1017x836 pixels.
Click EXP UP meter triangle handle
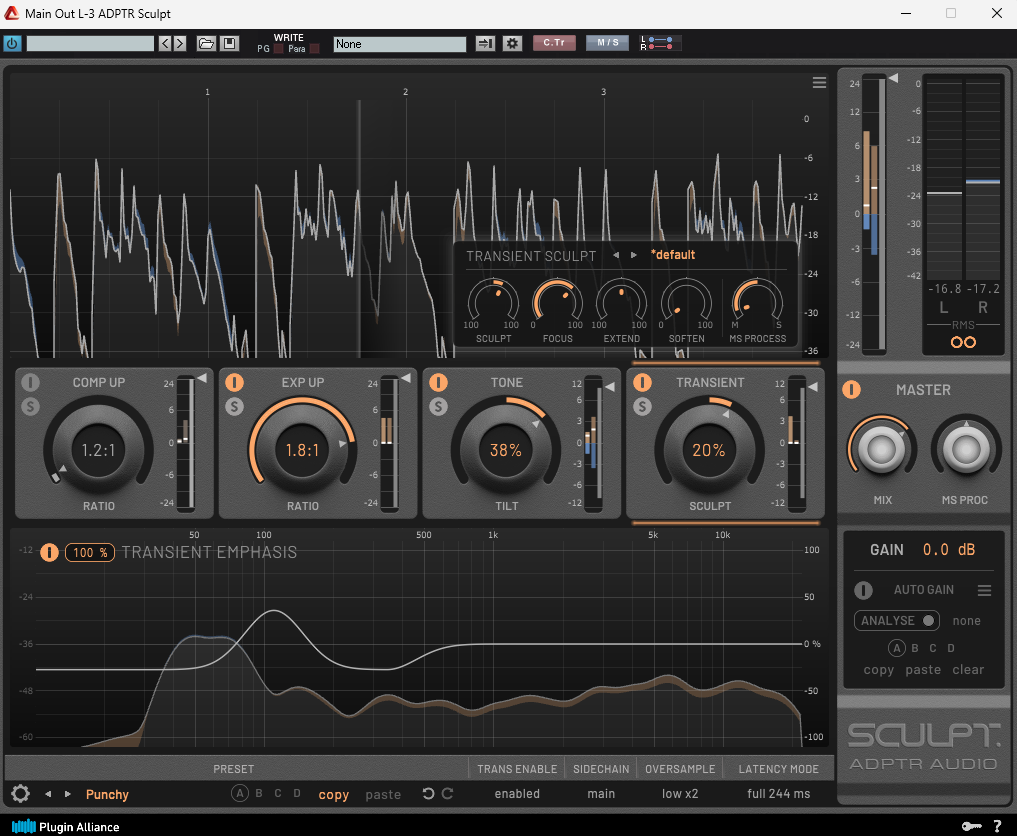coord(405,378)
